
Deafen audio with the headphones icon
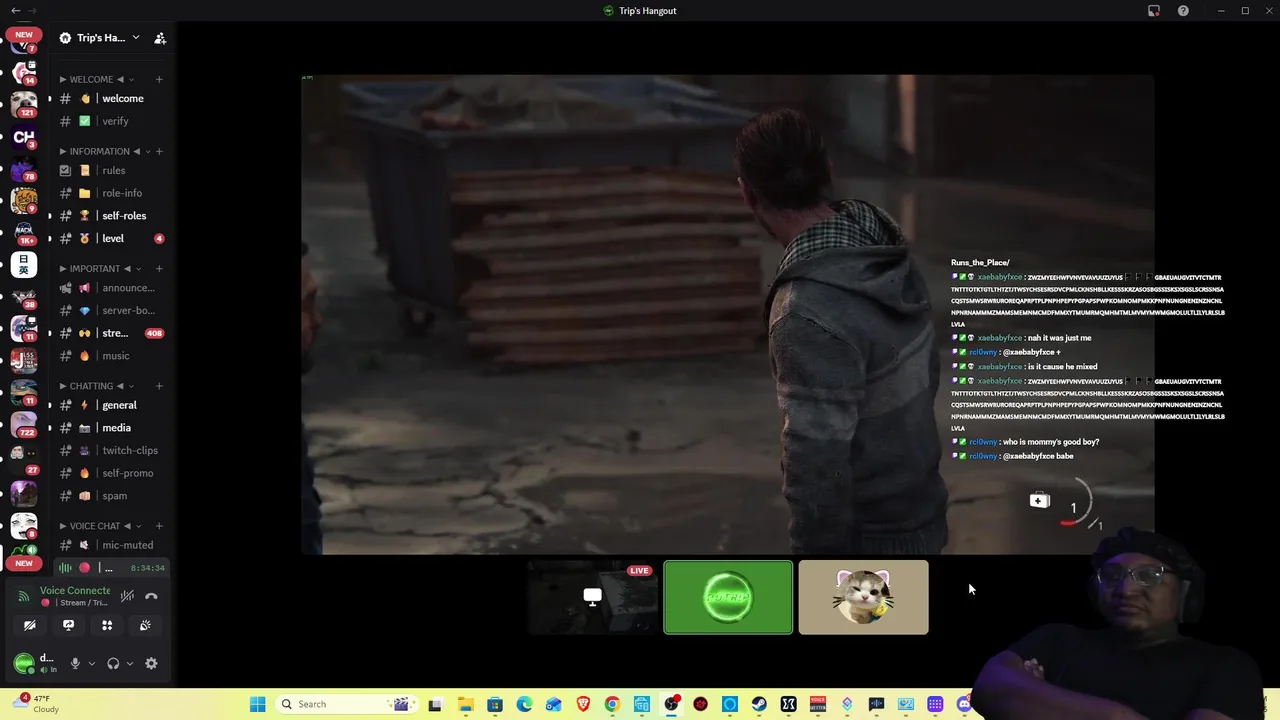click(113, 663)
